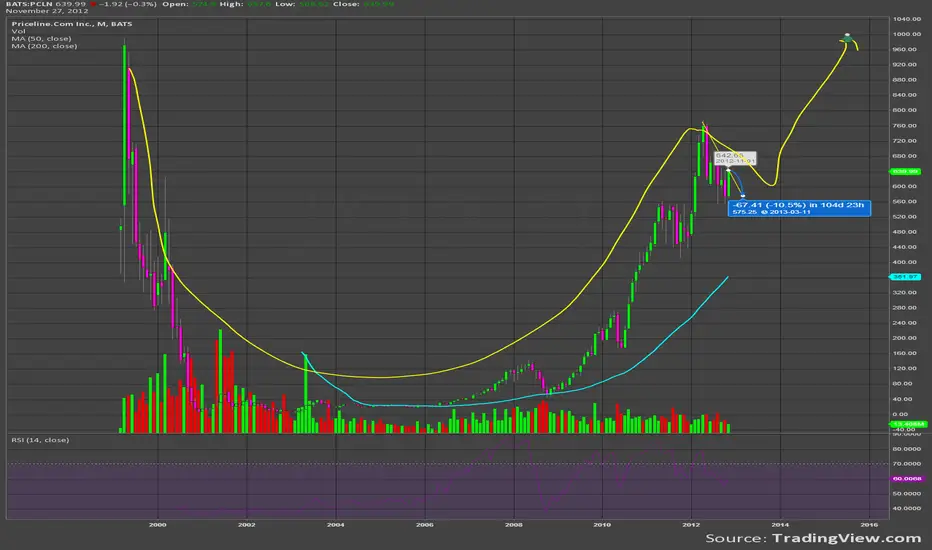Image resolution: width=932 pixels, height=550 pixels.
Task: Click the green 639.99 current price tag
Action: 905,171
